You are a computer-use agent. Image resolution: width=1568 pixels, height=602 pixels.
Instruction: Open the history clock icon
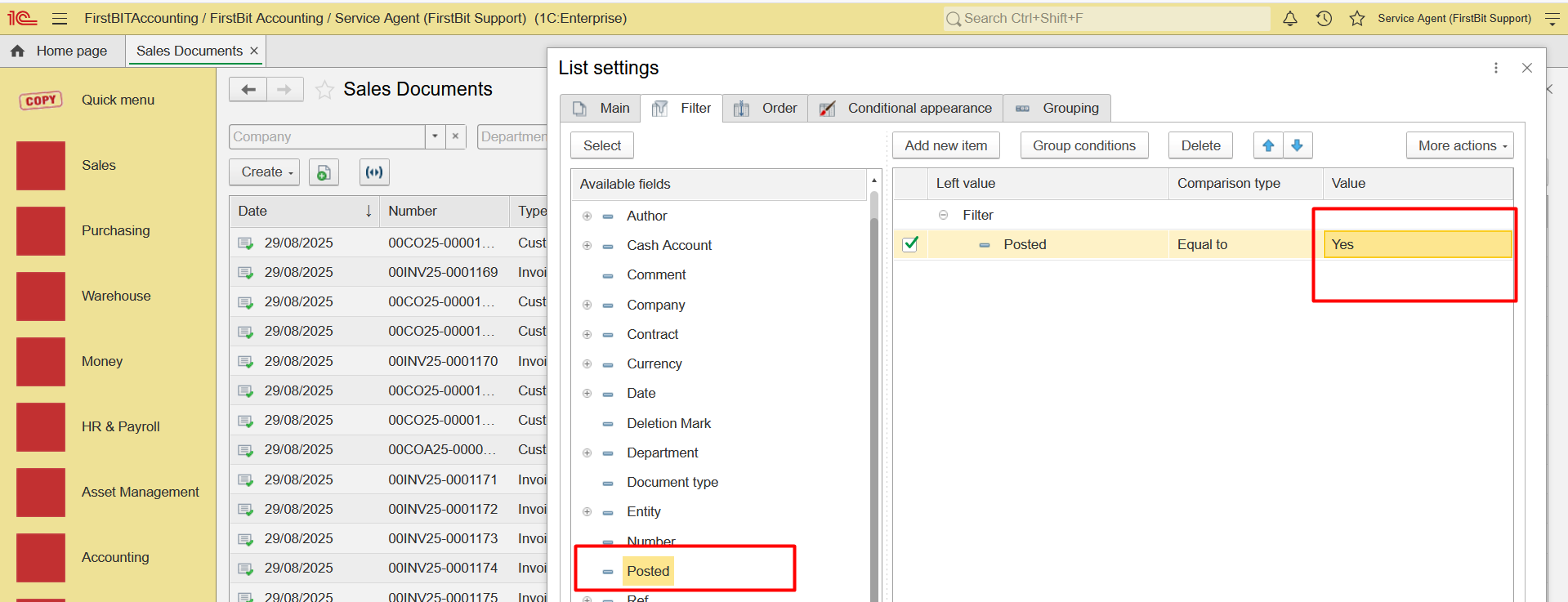1324,18
